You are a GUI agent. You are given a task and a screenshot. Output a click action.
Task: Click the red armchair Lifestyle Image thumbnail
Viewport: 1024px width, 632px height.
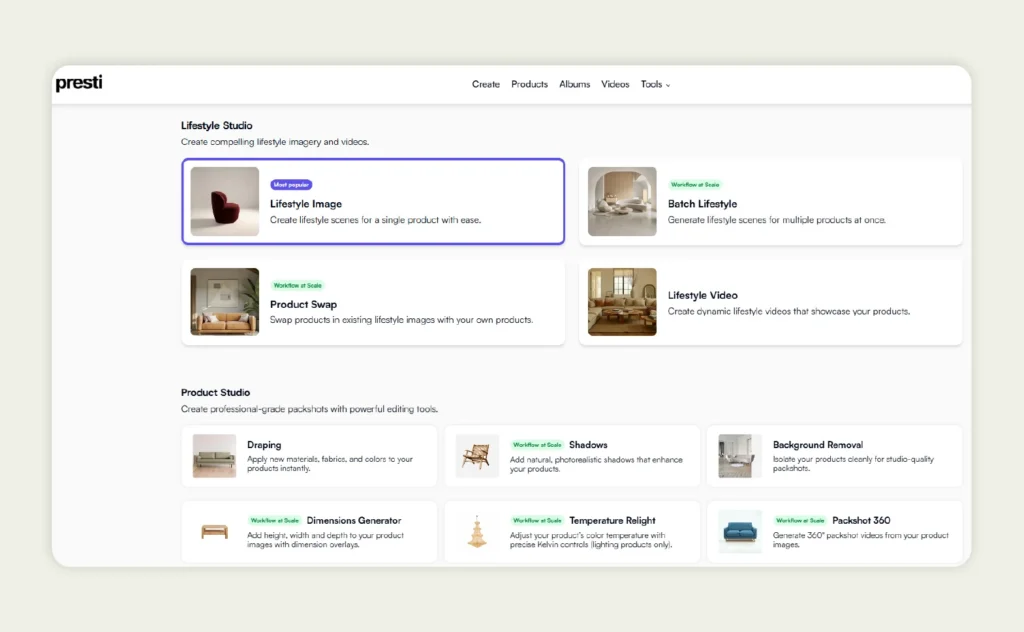click(x=225, y=202)
